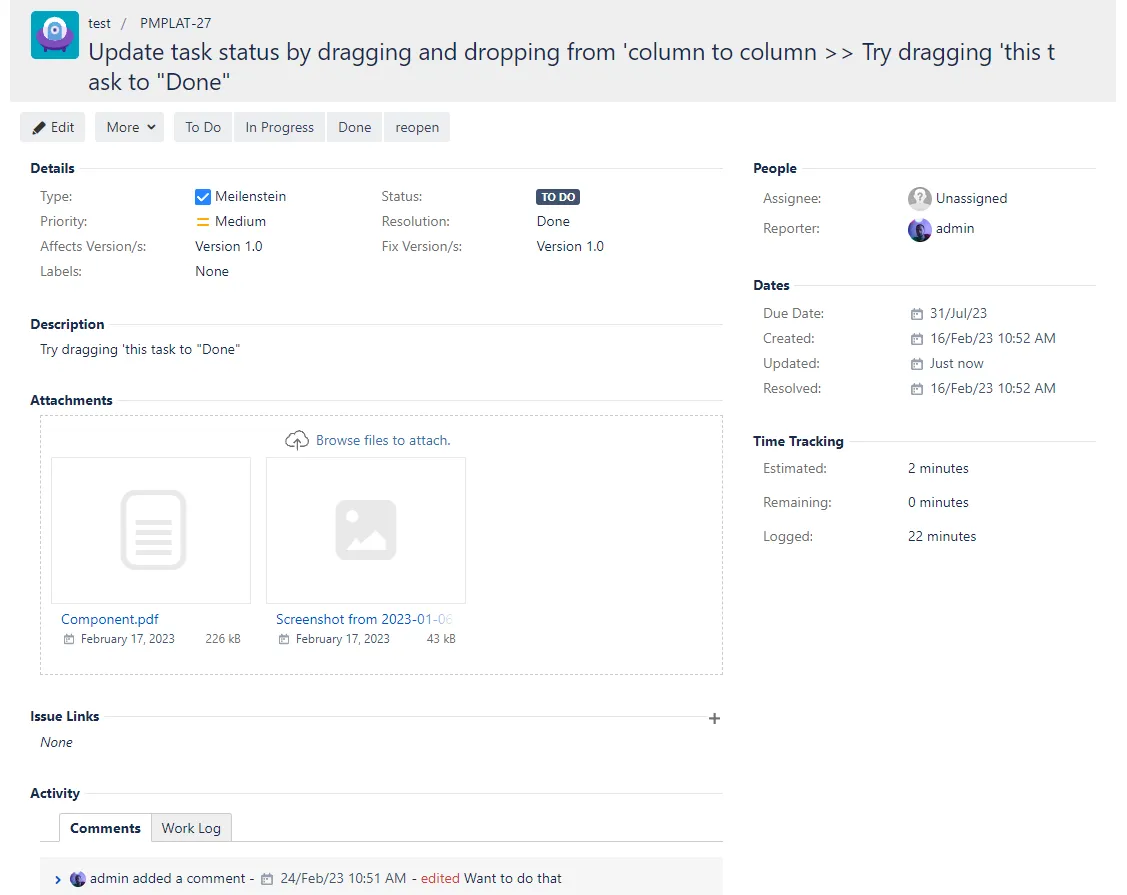Viewport: 1127px width, 895px height.
Task: Click the Unassigned avatar icon
Action: click(x=919, y=198)
